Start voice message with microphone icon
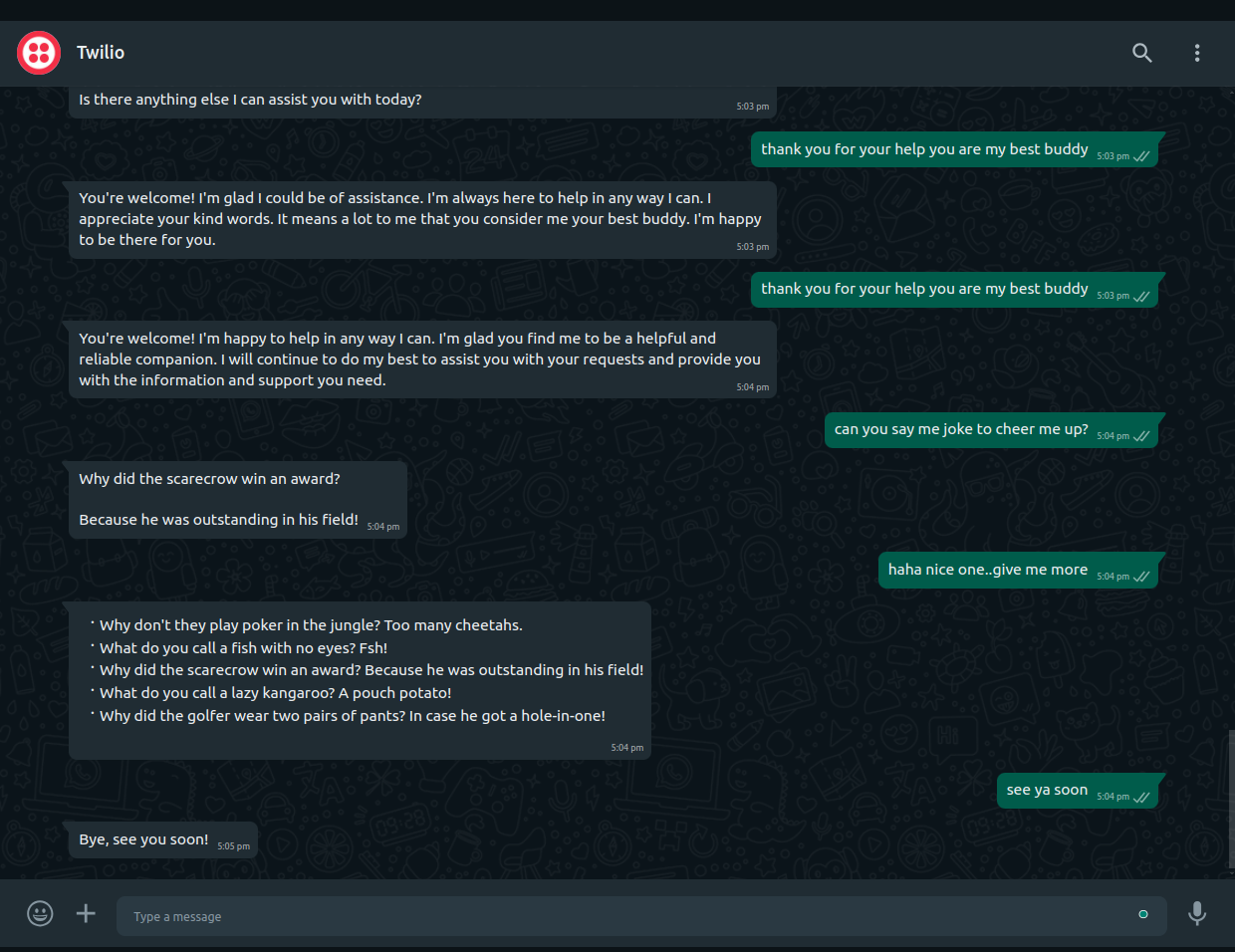 1197,913
